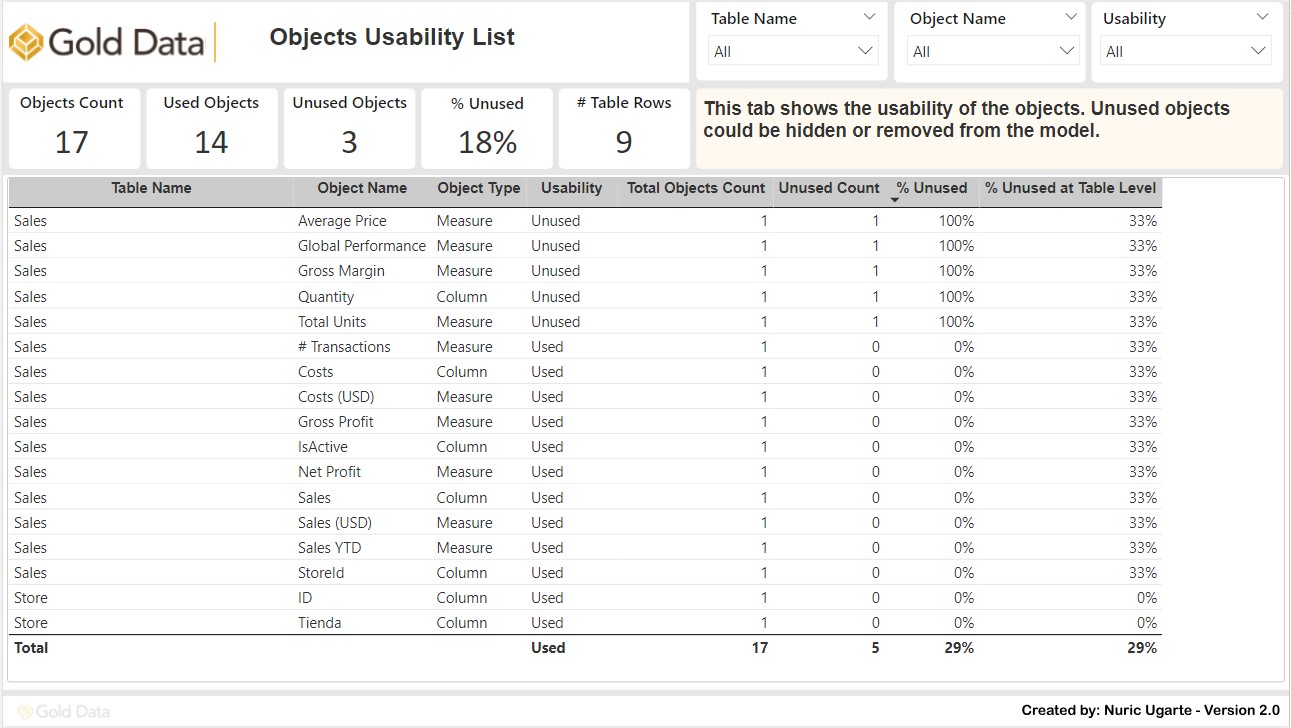
Task: Click the chevron beside Object Name slicer title
Action: click(1071, 17)
